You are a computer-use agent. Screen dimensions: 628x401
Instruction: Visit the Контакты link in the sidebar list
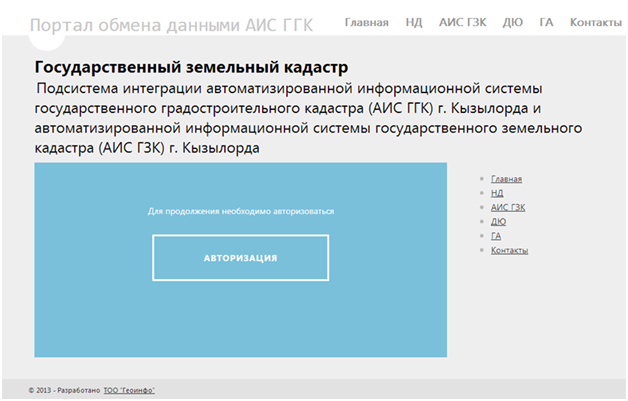click(509, 250)
